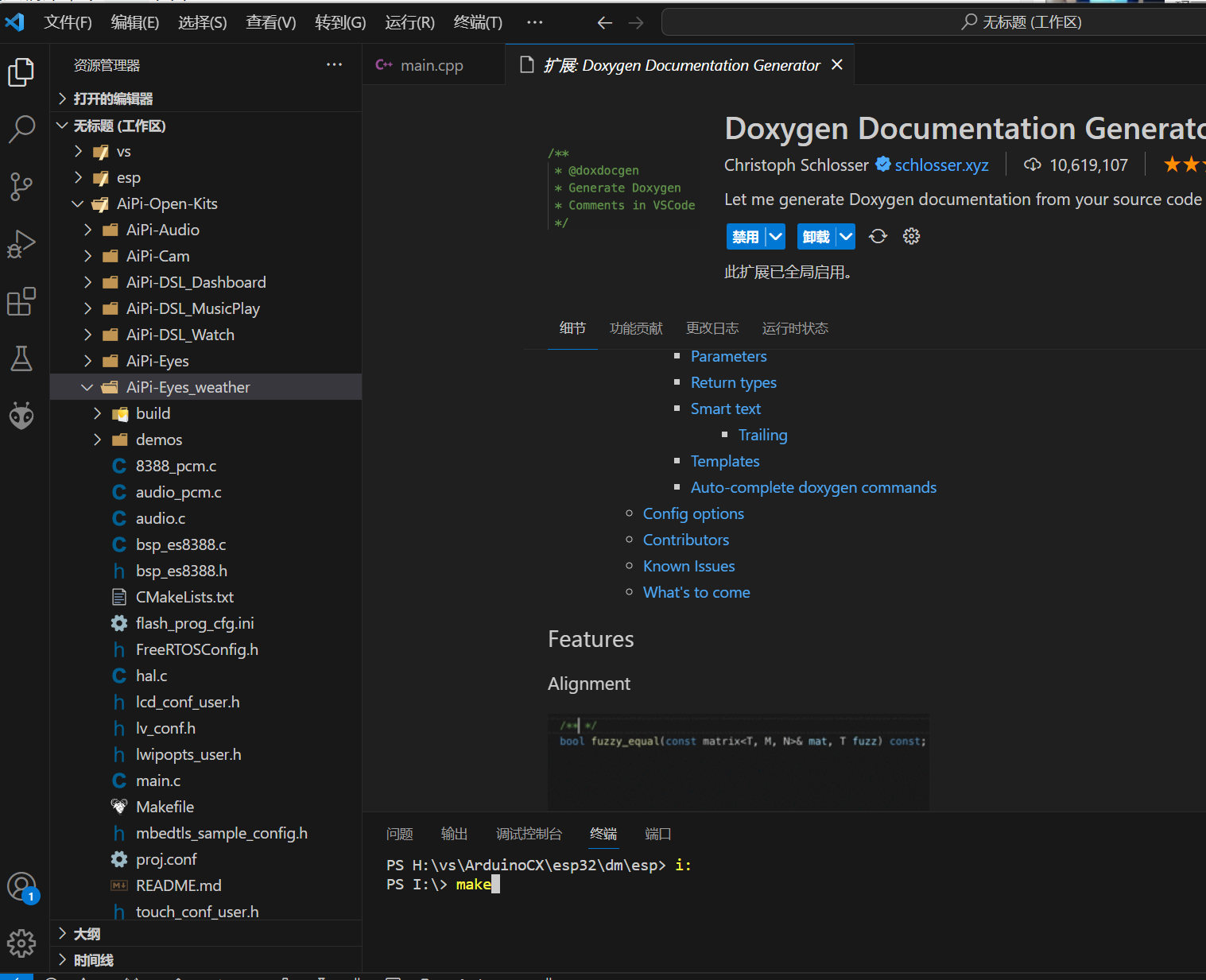Go forward with the right arrow
The width and height of the screenshot is (1206, 980).
(636, 23)
